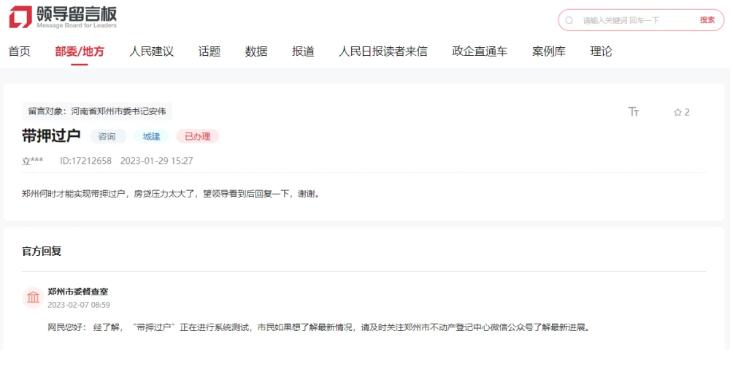The width and height of the screenshot is (733, 377).
Task: Open the 人民建议 nav tab
Action: click(151, 51)
